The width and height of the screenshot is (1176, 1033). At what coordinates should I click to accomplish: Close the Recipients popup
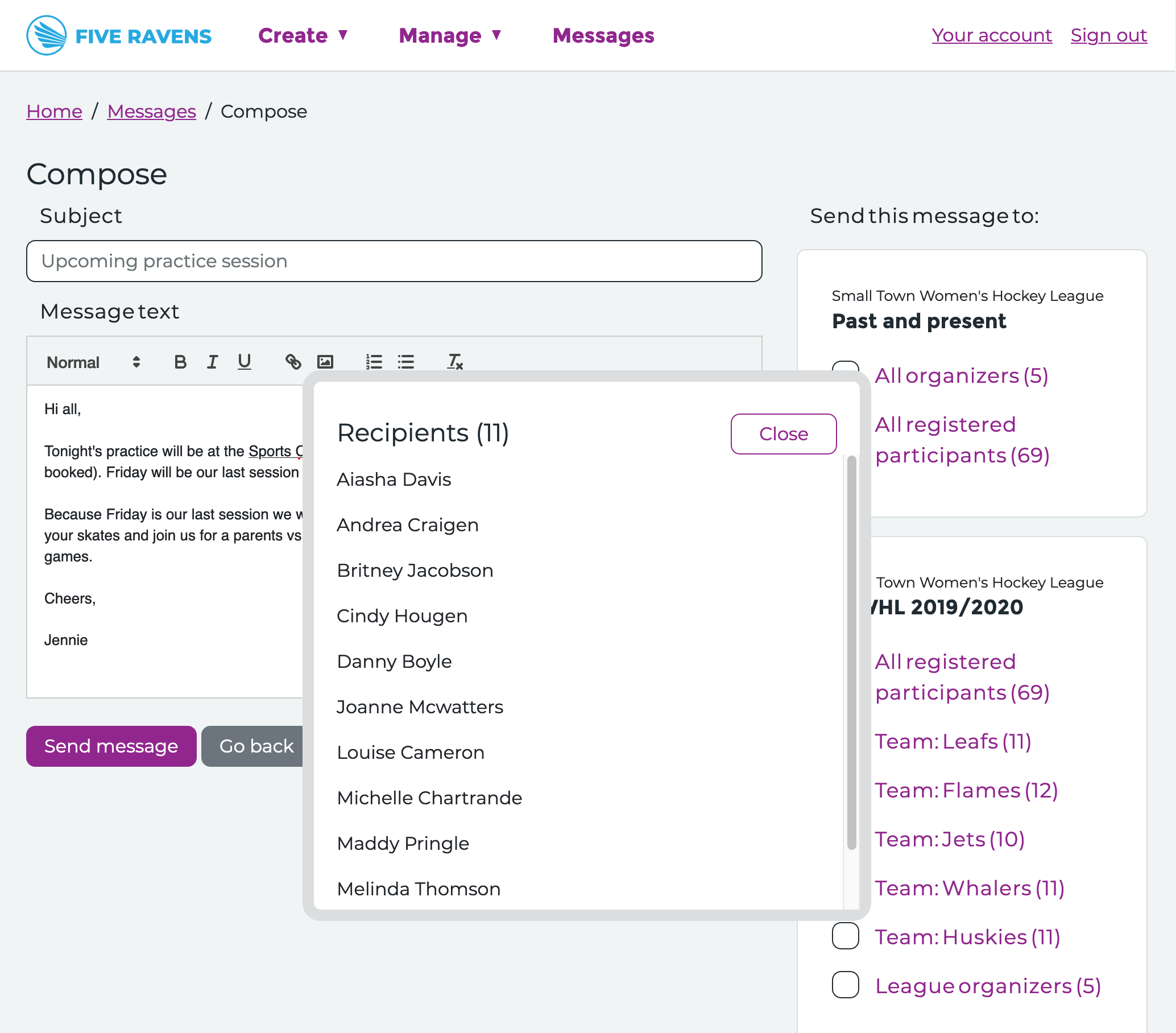tap(783, 434)
